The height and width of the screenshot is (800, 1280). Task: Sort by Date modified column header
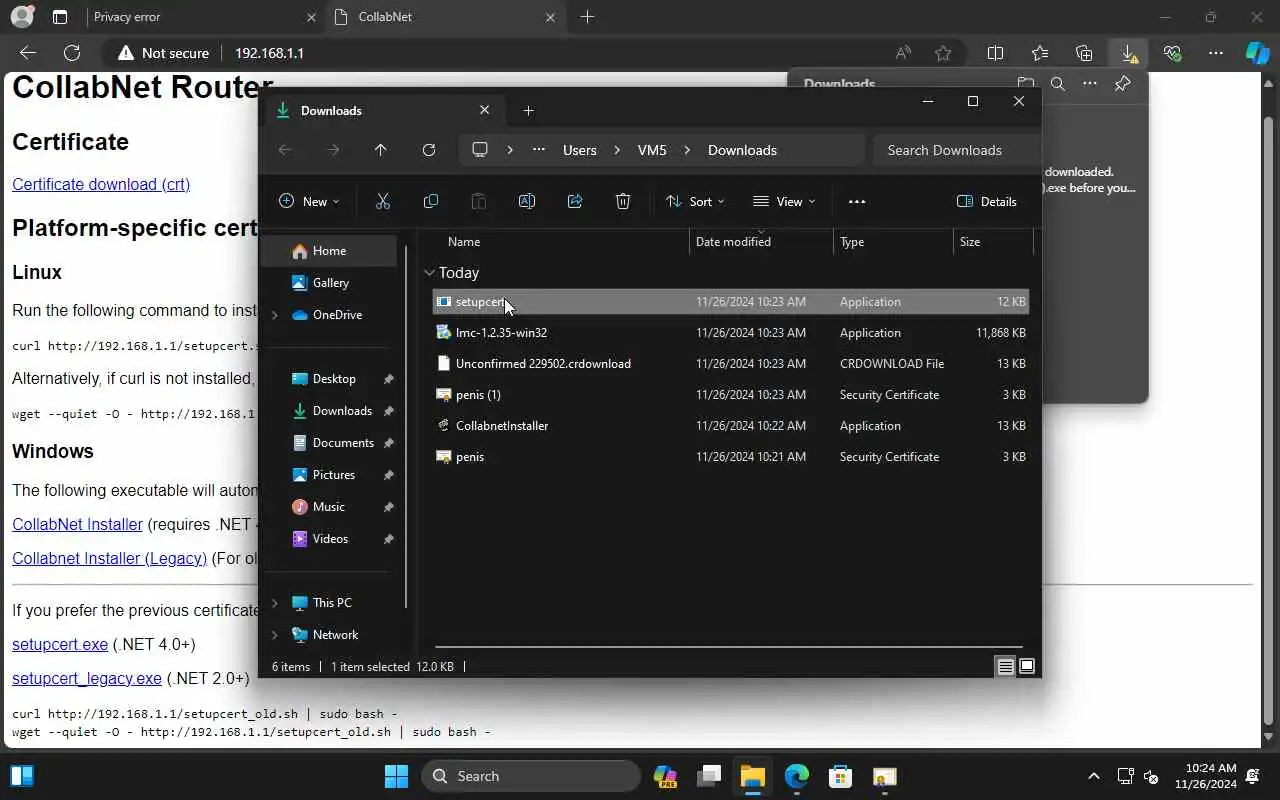point(761,241)
